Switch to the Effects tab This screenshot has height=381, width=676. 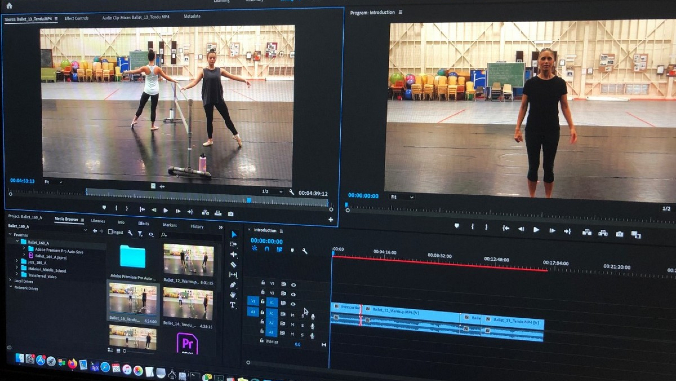pyautogui.click(x=144, y=223)
